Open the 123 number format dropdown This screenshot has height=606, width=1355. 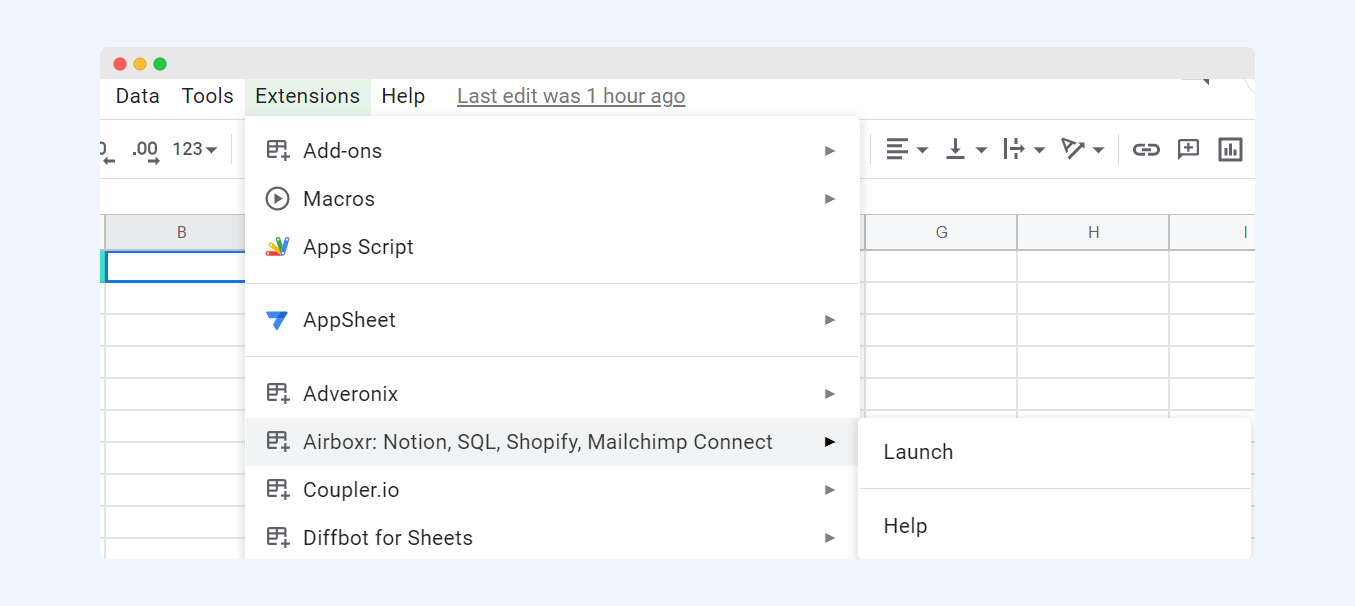pyautogui.click(x=194, y=150)
